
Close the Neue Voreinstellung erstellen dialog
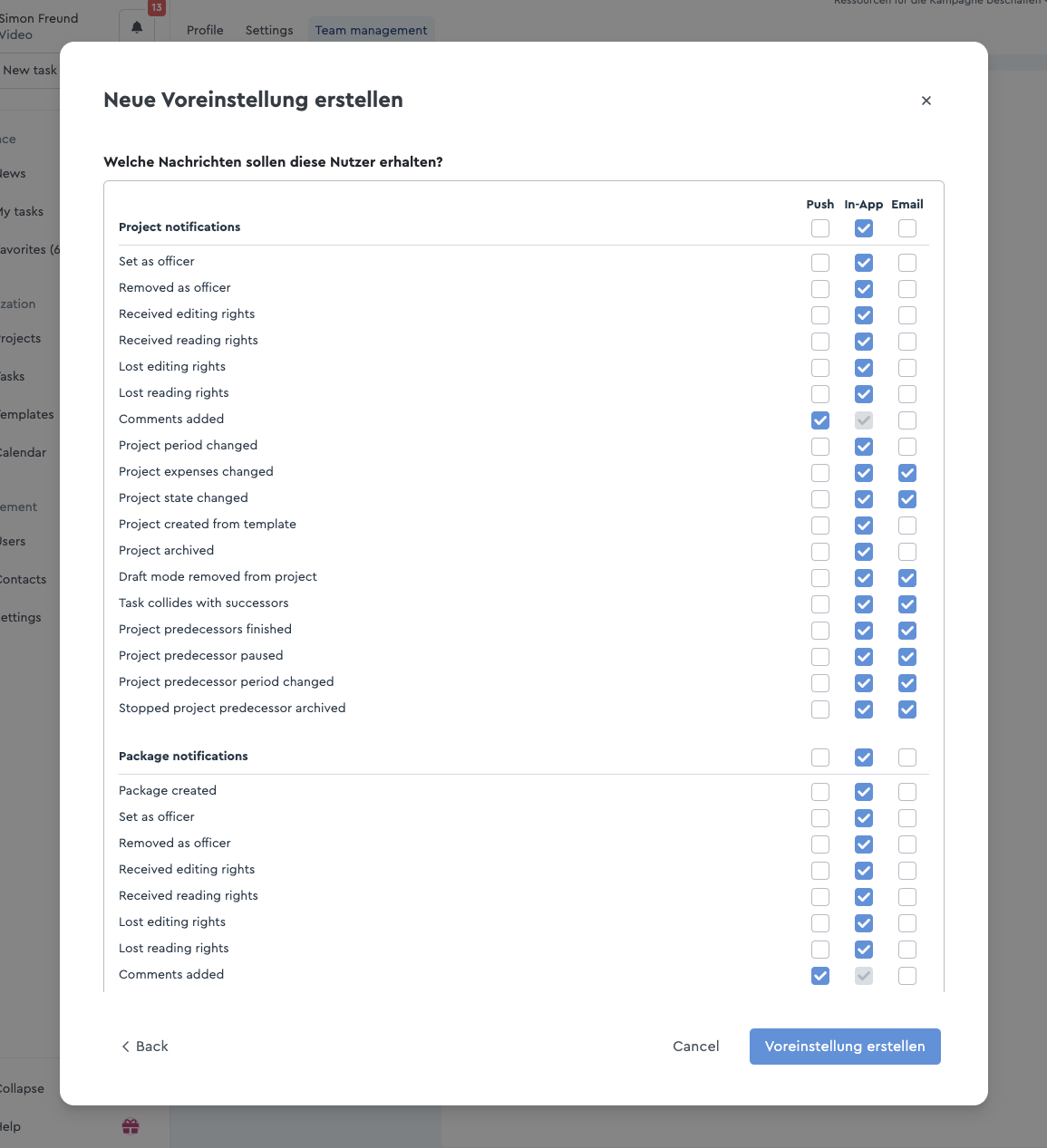(x=926, y=101)
